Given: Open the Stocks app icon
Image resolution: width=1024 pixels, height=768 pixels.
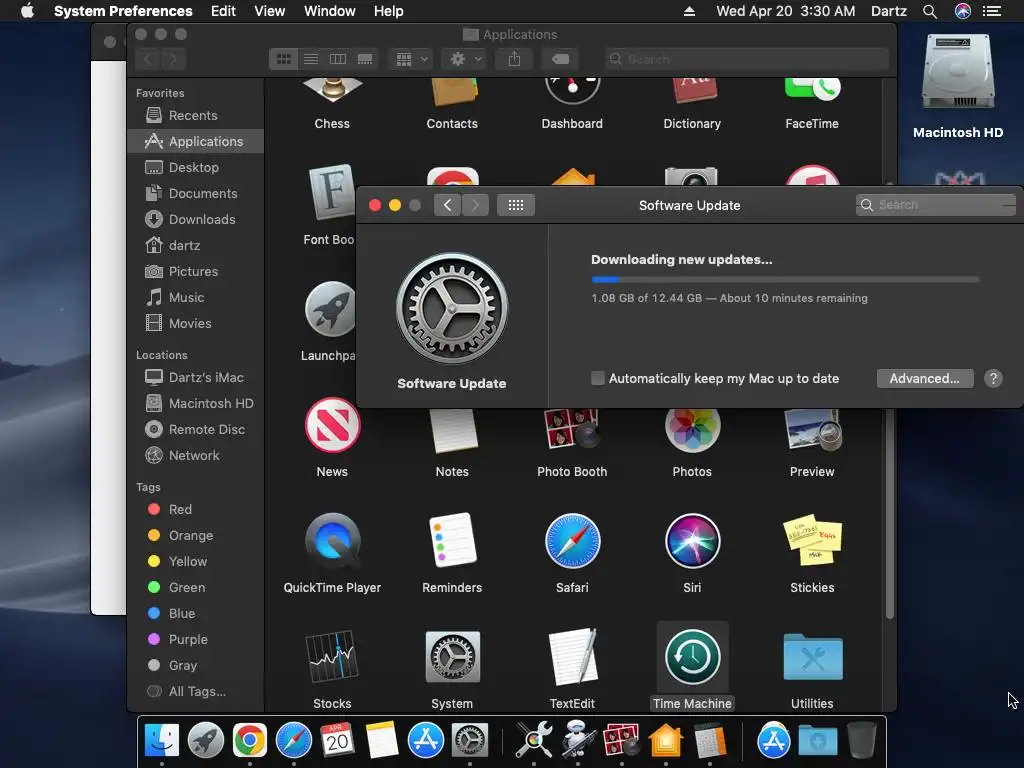Looking at the screenshot, I should pos(332,656).
